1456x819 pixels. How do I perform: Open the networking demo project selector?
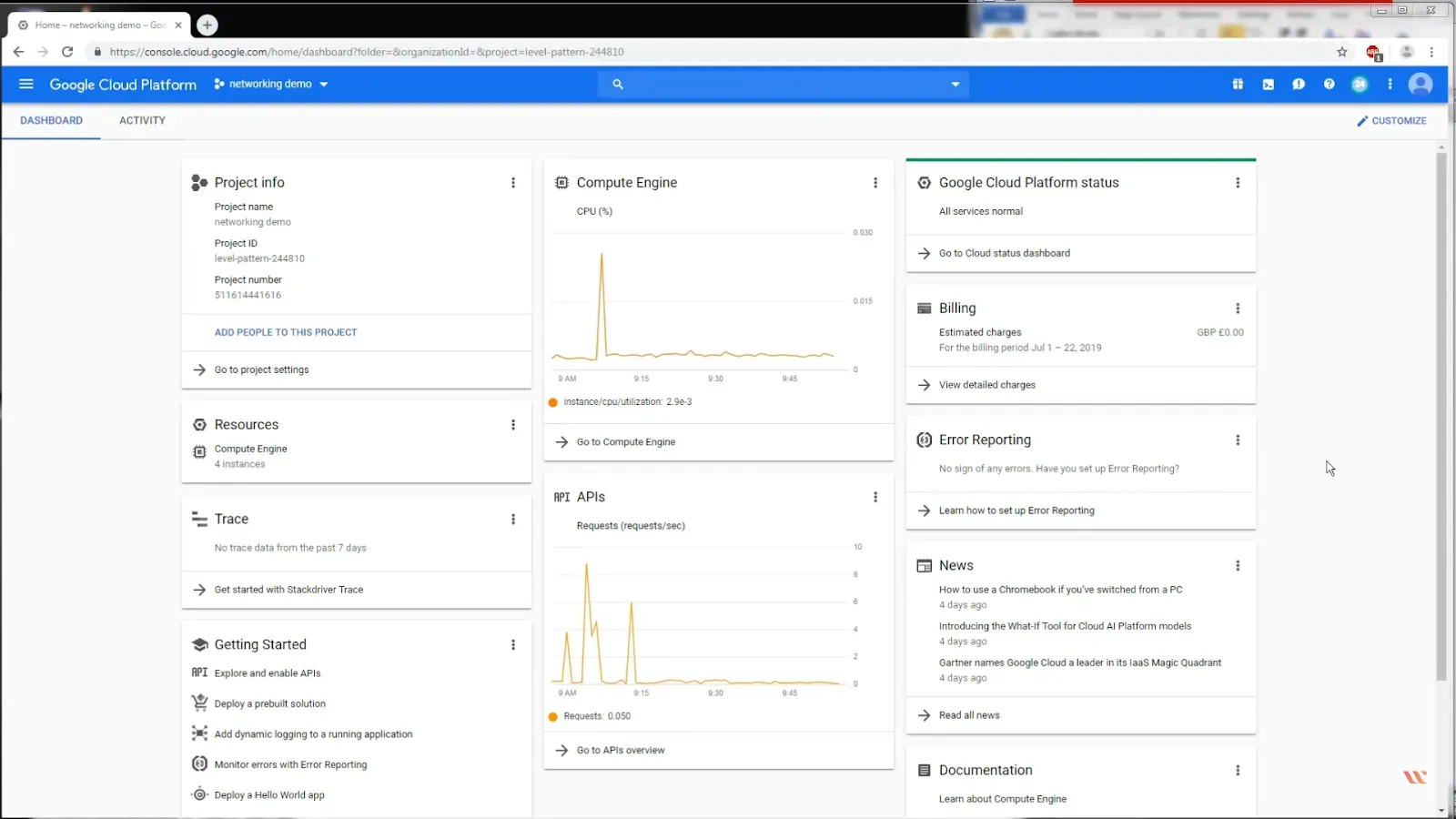click(270, 84)
